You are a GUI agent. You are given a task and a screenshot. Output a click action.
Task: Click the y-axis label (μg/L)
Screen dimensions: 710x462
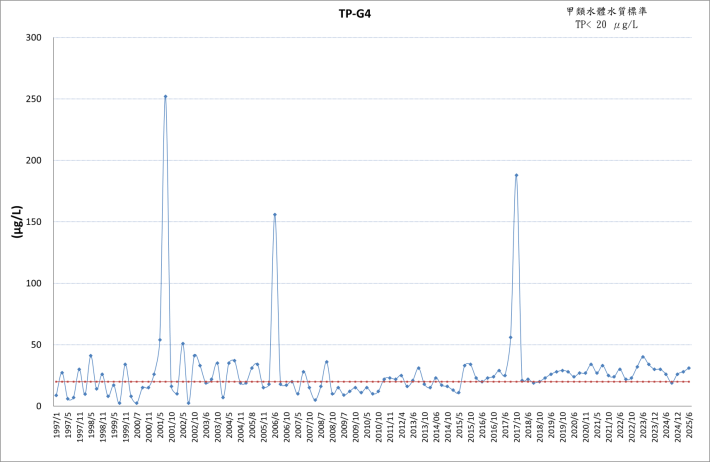tap(17, 221)
